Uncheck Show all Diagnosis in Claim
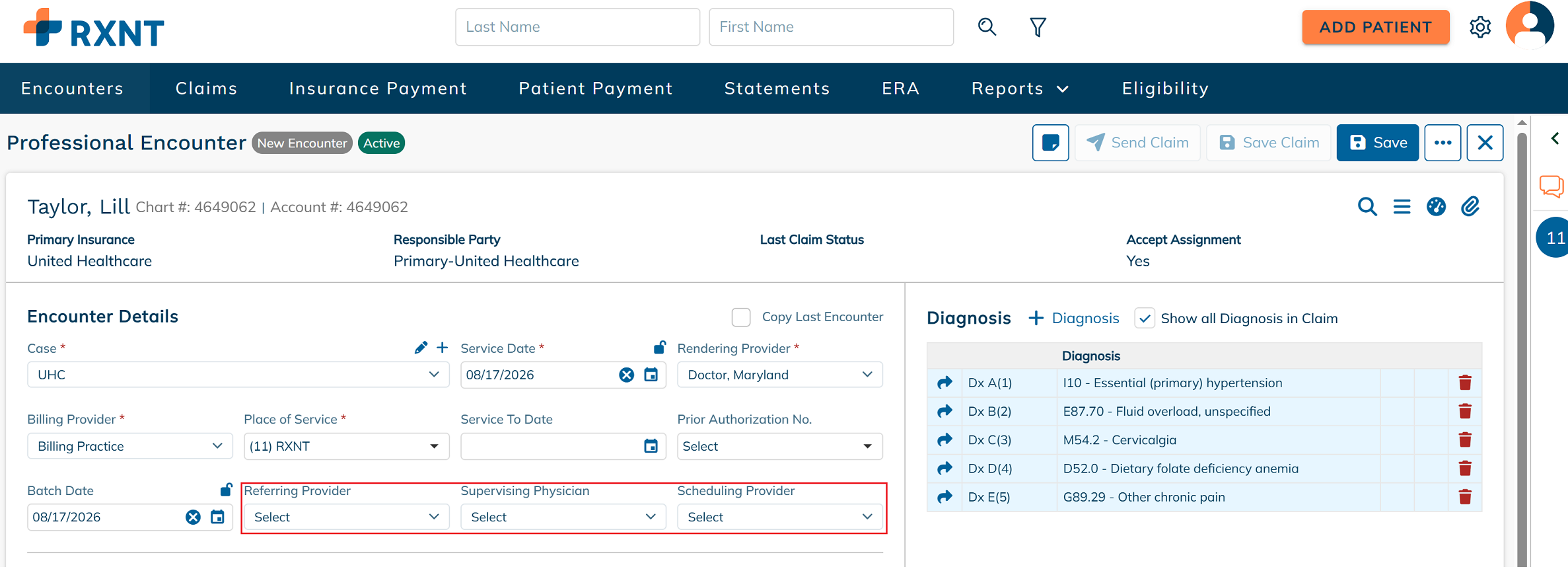1568x567 pixels. point(1145,319)
